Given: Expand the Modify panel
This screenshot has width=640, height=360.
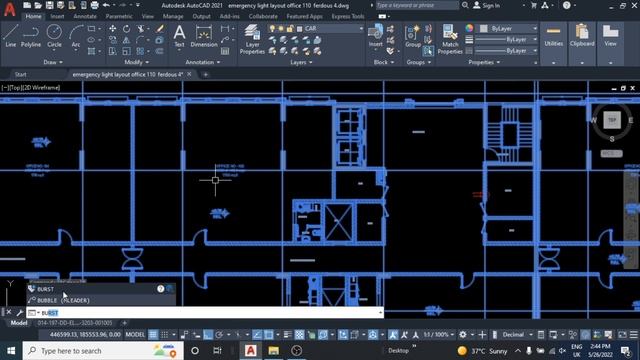Looking at the screenshot, I should (x=137, y=62).
